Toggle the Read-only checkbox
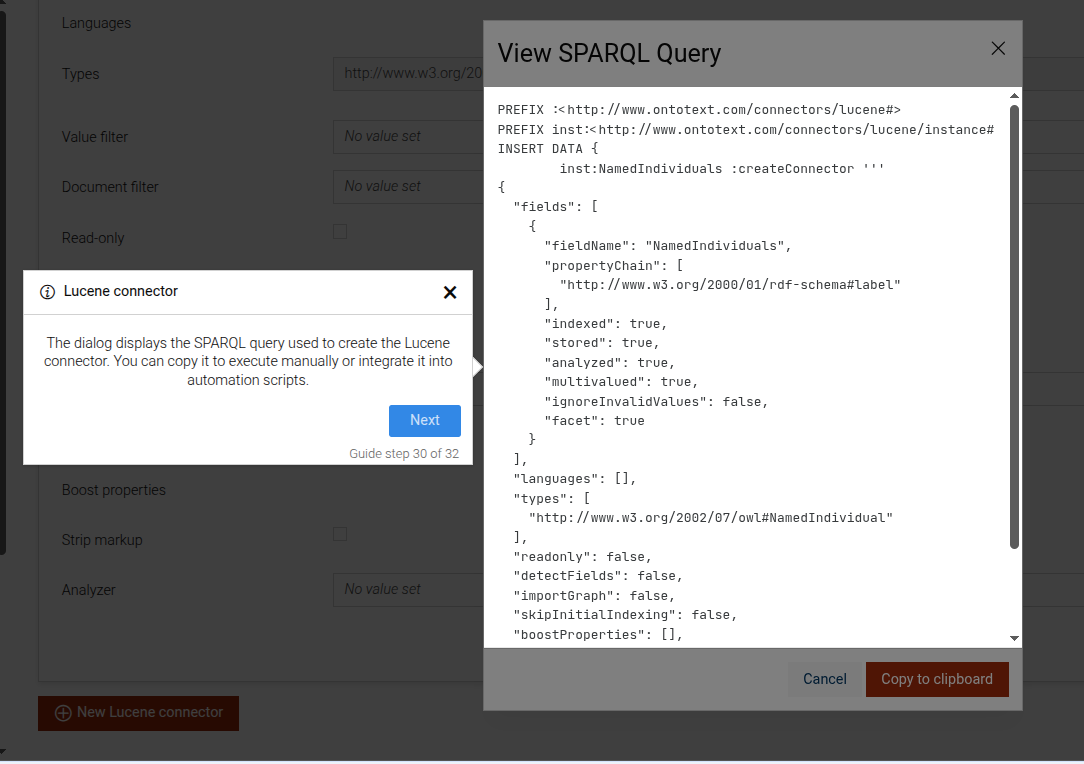The height and width of the screenshot is (764, 1084). click(340, 232)
